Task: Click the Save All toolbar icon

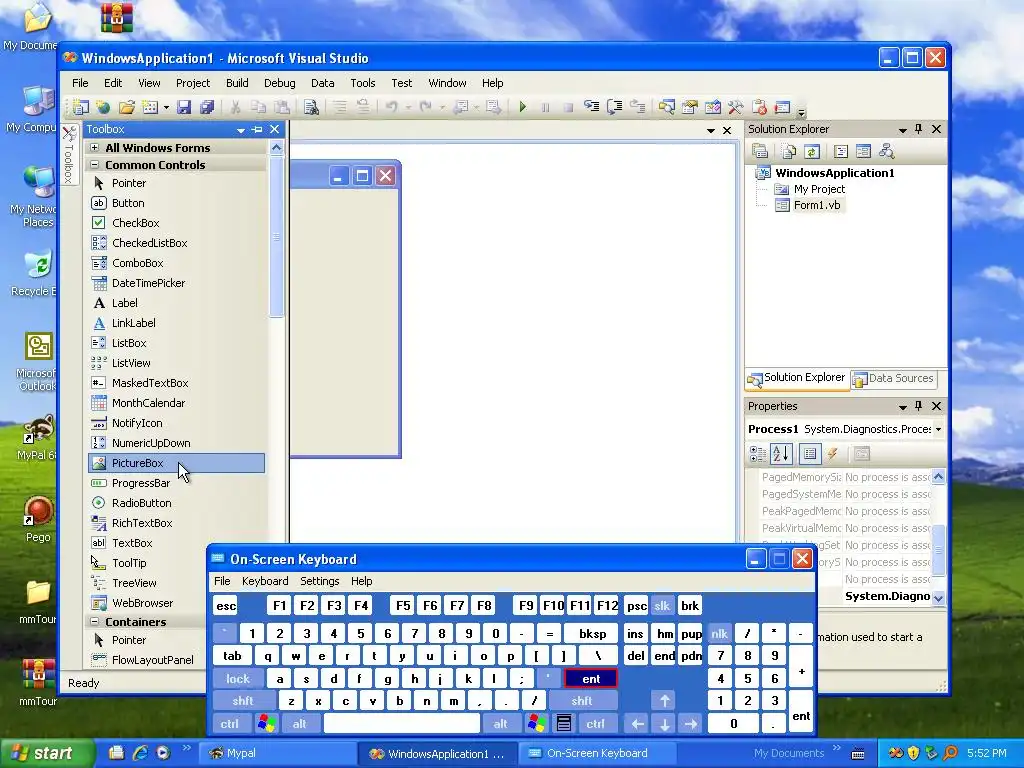Action: [x=207, y=106]
